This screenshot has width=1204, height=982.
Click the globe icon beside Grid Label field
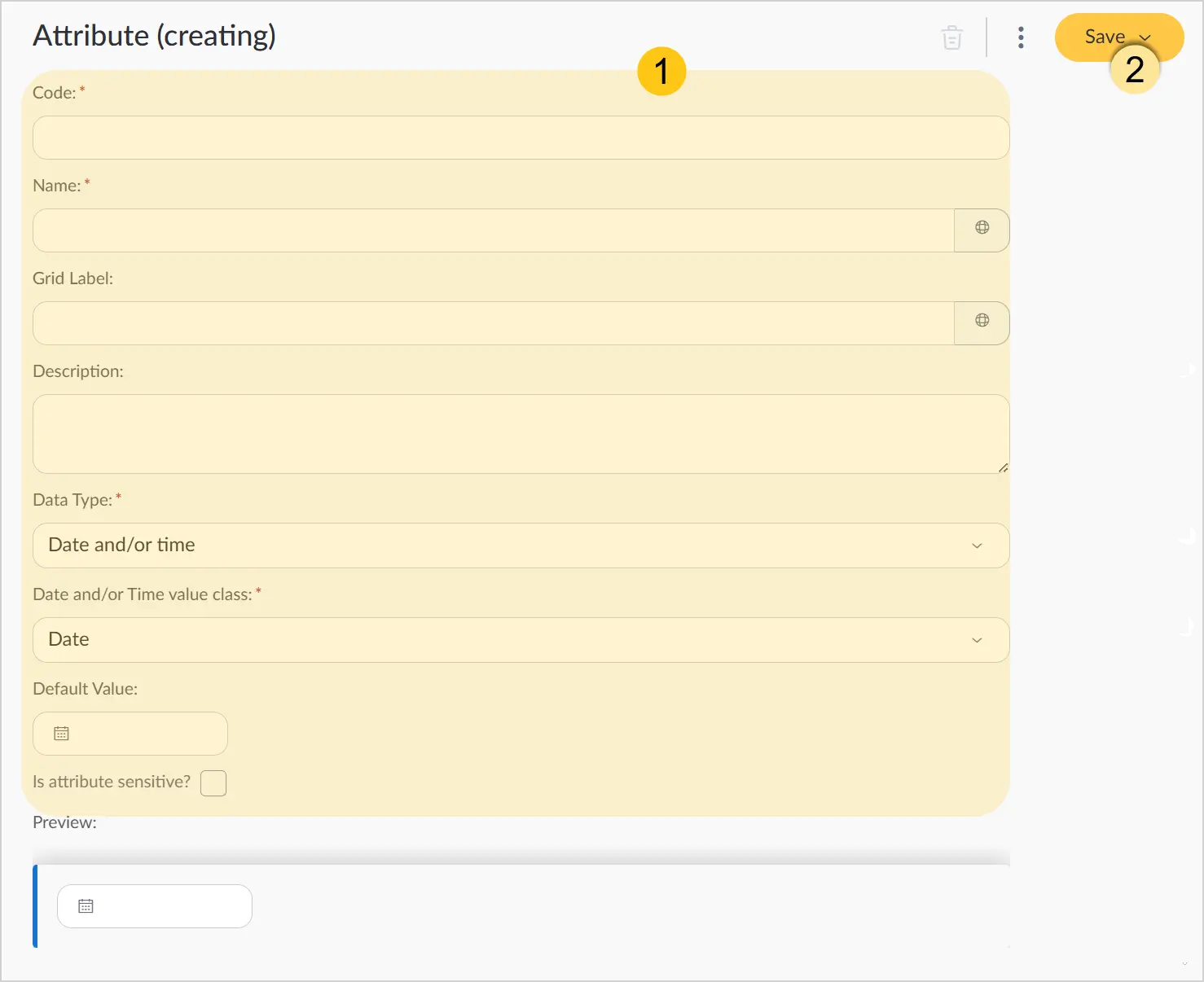pyautogui.click(x=982, y=321)
